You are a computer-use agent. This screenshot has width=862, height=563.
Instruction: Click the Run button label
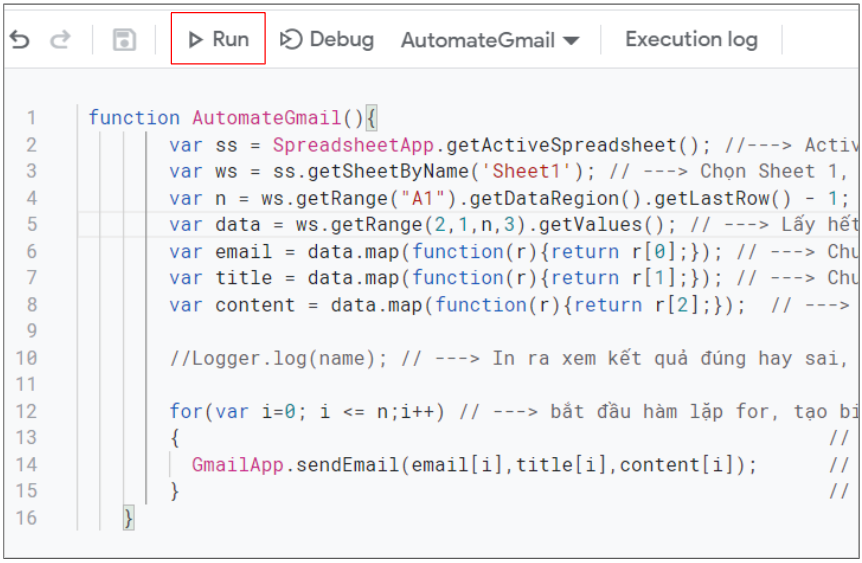[x=231, y=40]
